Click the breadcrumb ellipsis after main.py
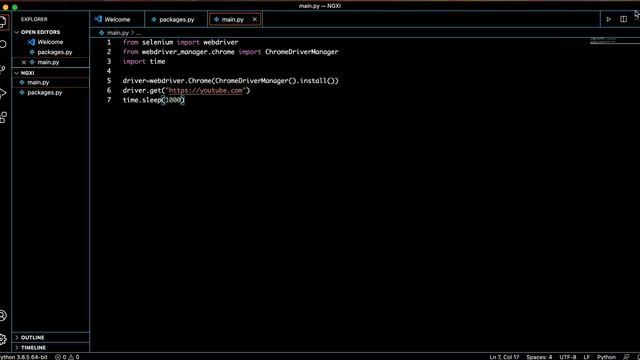 click(138, 33)
